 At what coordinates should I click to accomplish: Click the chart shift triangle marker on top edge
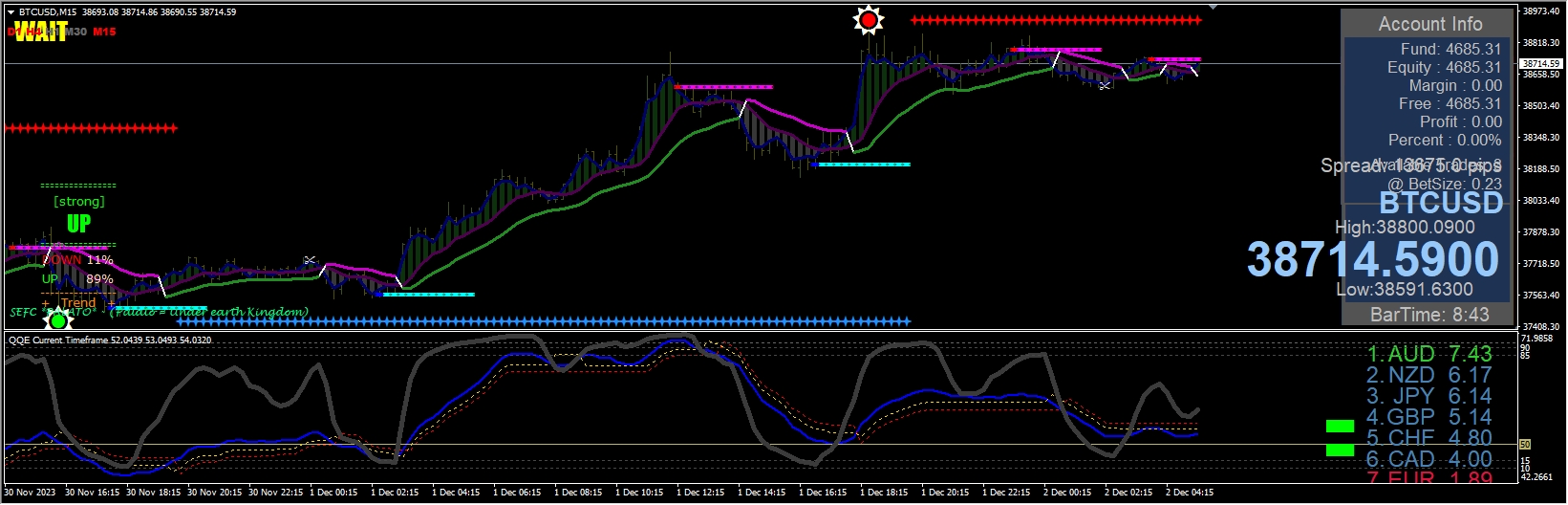click(1212, 8)
